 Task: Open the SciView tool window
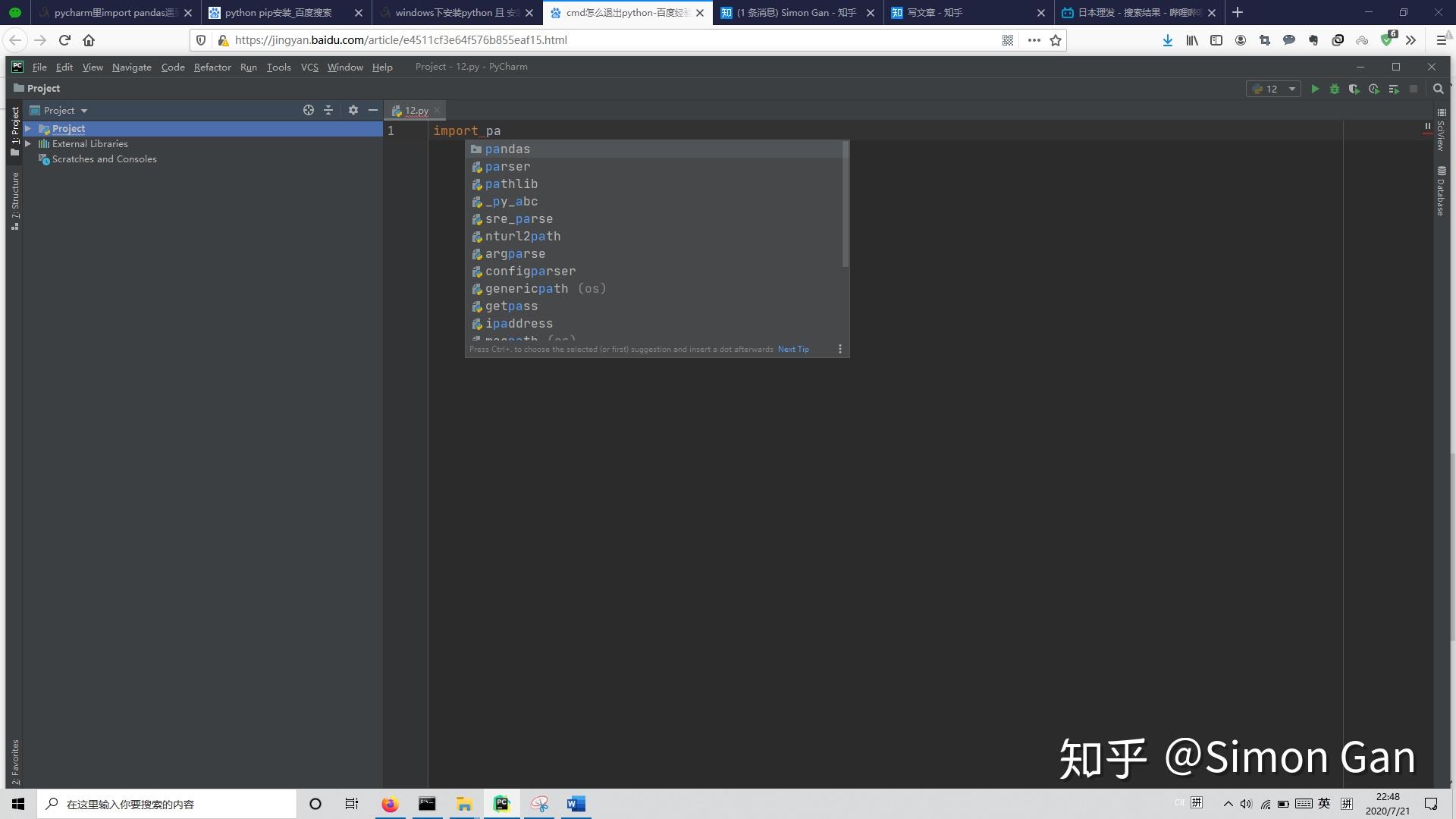[1440, 140]
